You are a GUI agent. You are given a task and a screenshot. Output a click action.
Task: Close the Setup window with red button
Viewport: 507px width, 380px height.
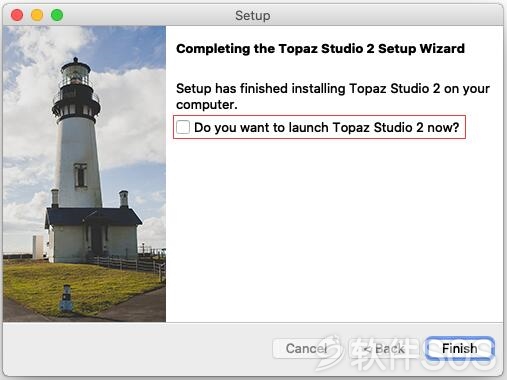pyautogui.click(x=17, y=15)
